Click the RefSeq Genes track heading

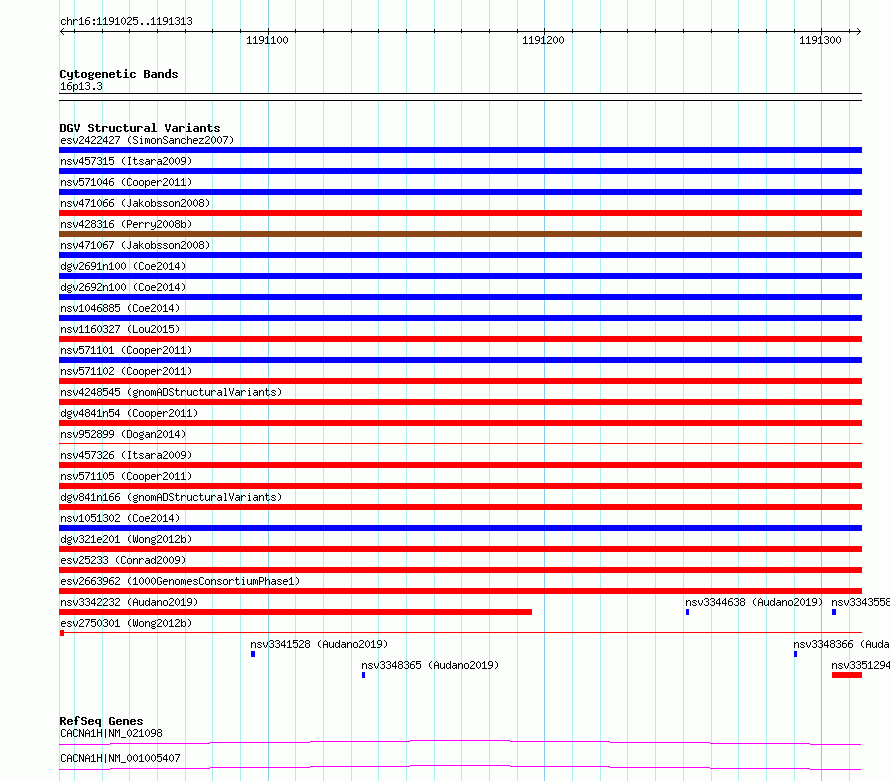(101, 721)
